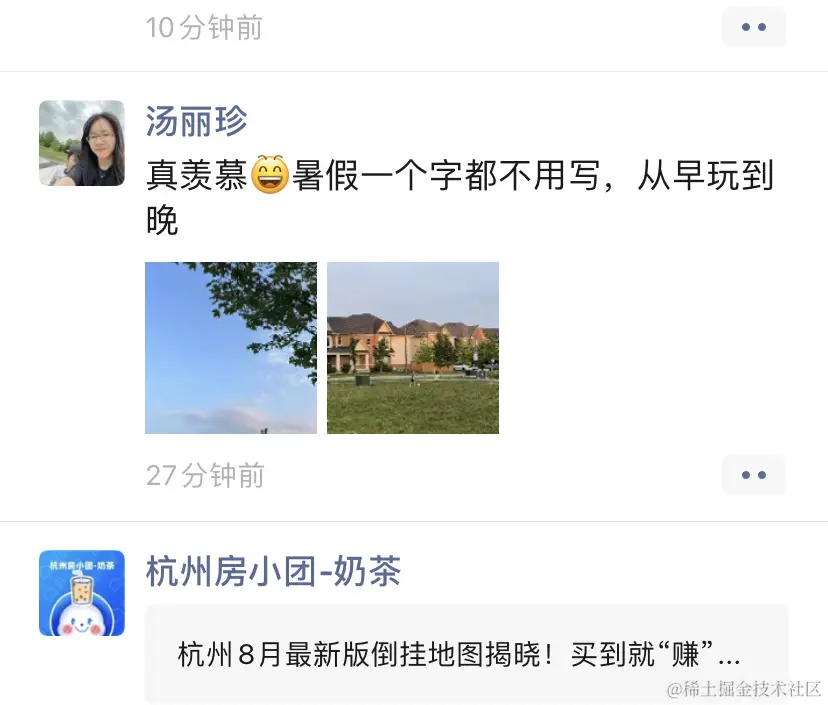Click the 27分钟前 timestamp
Viewport: 828px width, 705px height.
[x=205, y=475]
